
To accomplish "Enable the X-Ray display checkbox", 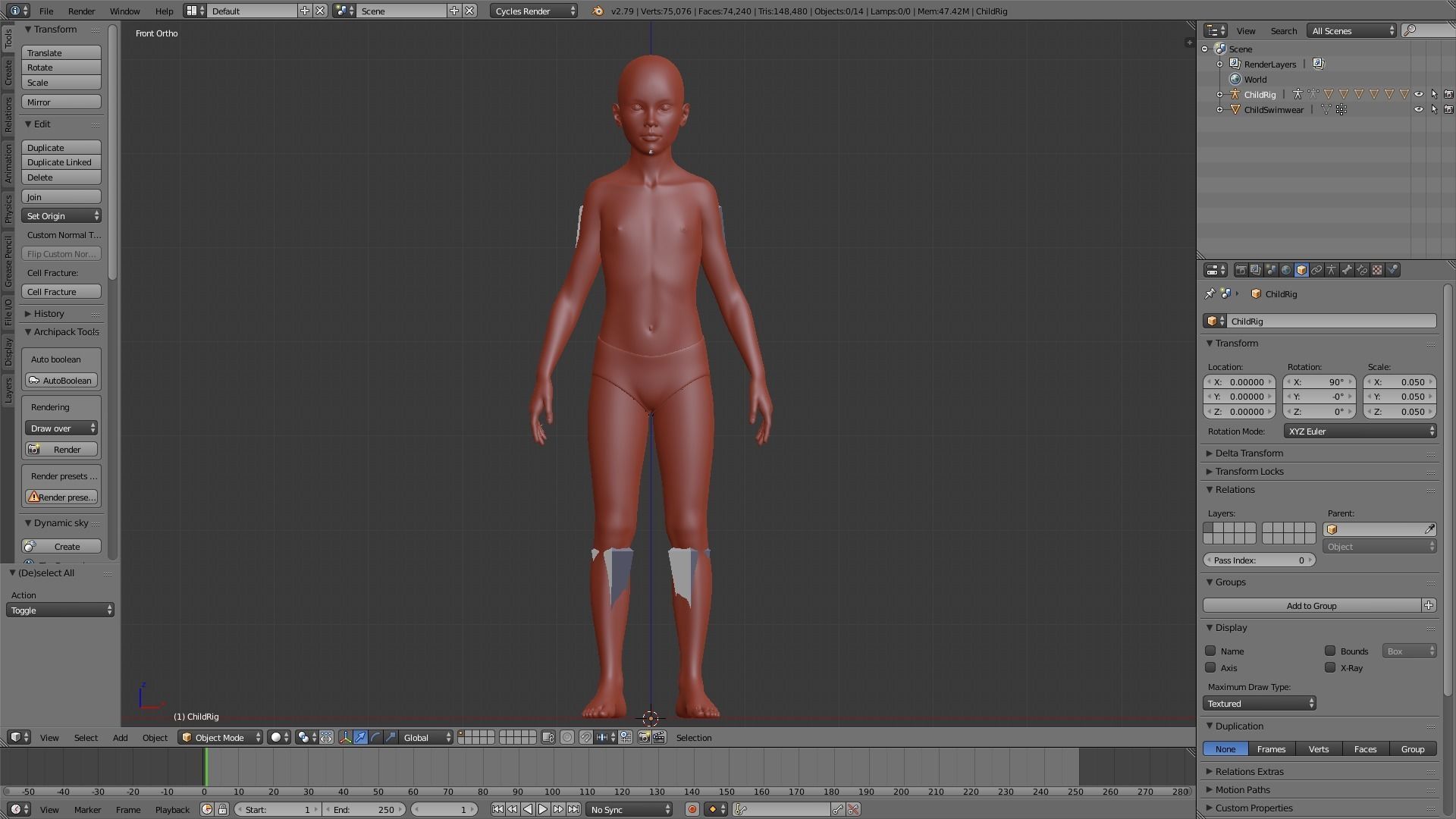I will (x=1329, y=667).
